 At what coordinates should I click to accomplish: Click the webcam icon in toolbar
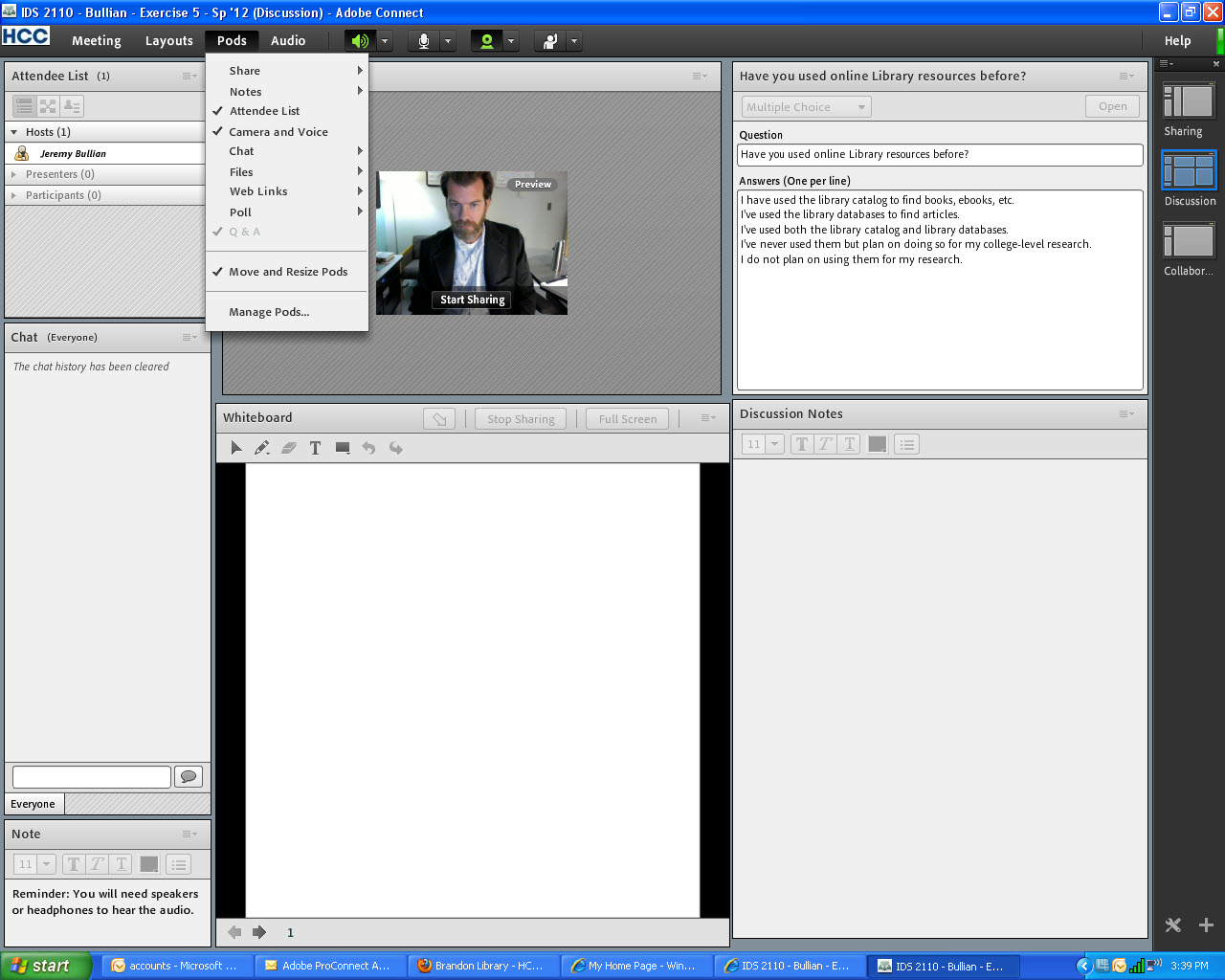(486, 41)
